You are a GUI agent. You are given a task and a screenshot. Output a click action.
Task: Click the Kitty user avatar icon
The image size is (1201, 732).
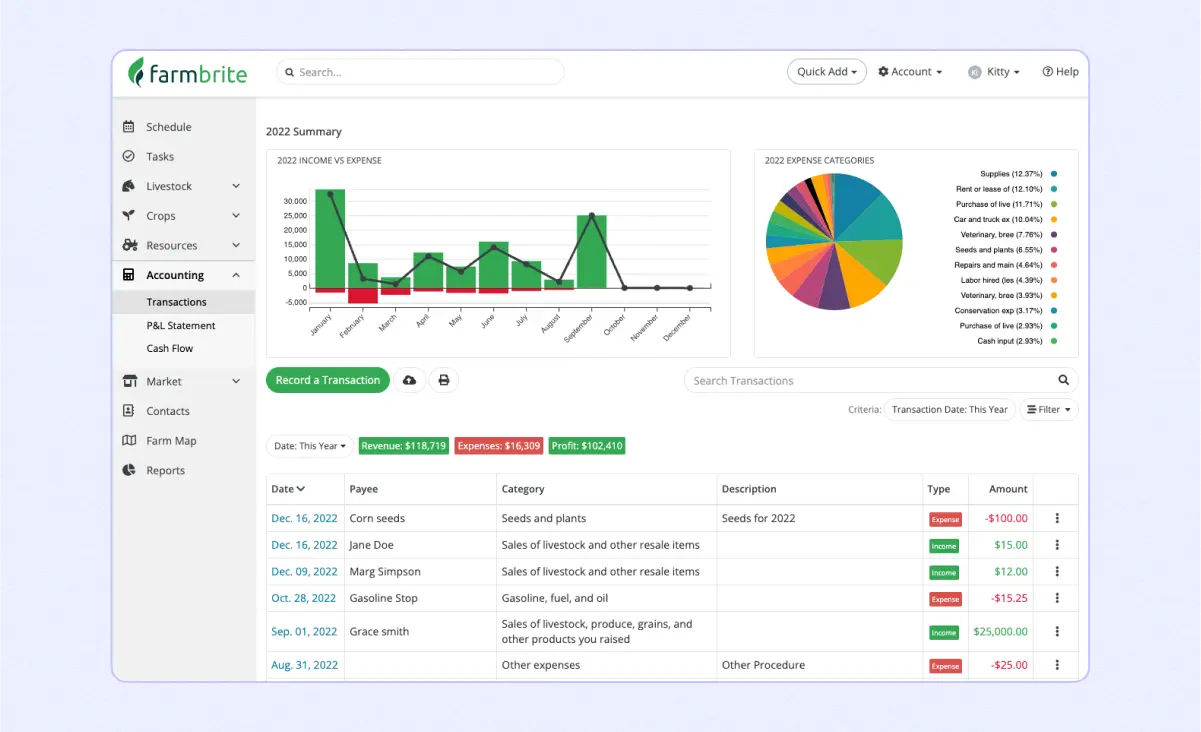975,72
